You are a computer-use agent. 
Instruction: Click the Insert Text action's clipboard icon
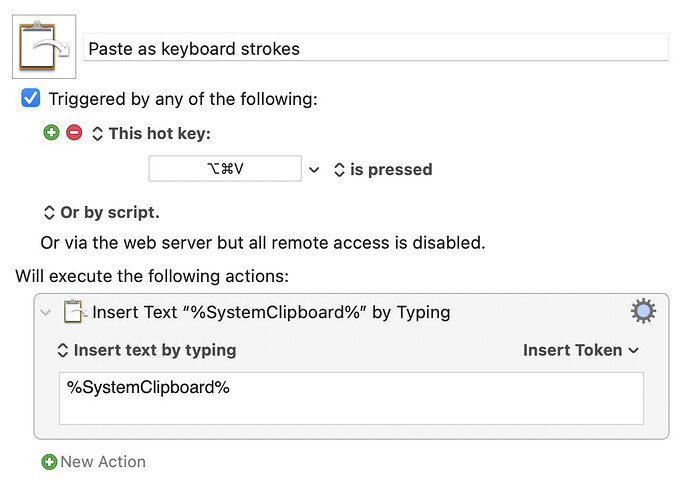tap(75, 312)
